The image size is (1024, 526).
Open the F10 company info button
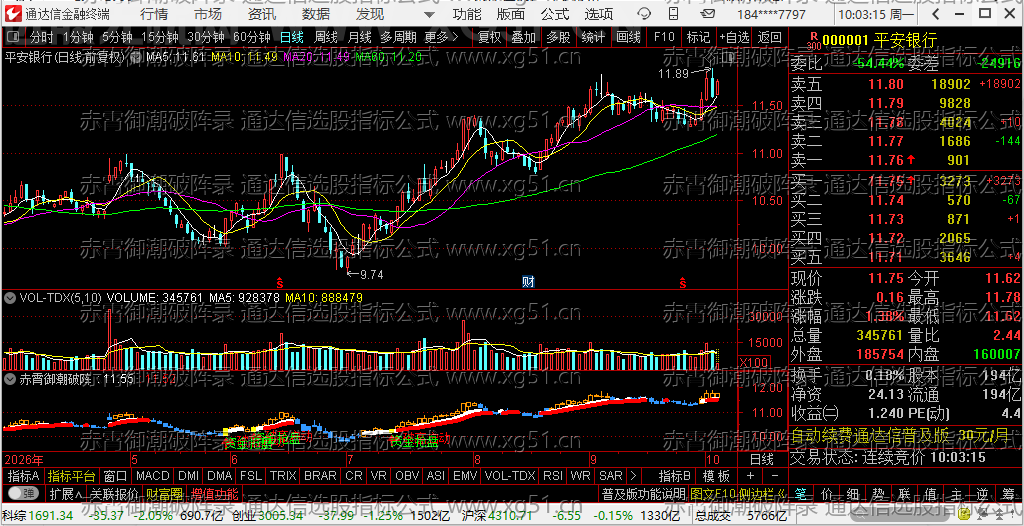pos(664,37)
